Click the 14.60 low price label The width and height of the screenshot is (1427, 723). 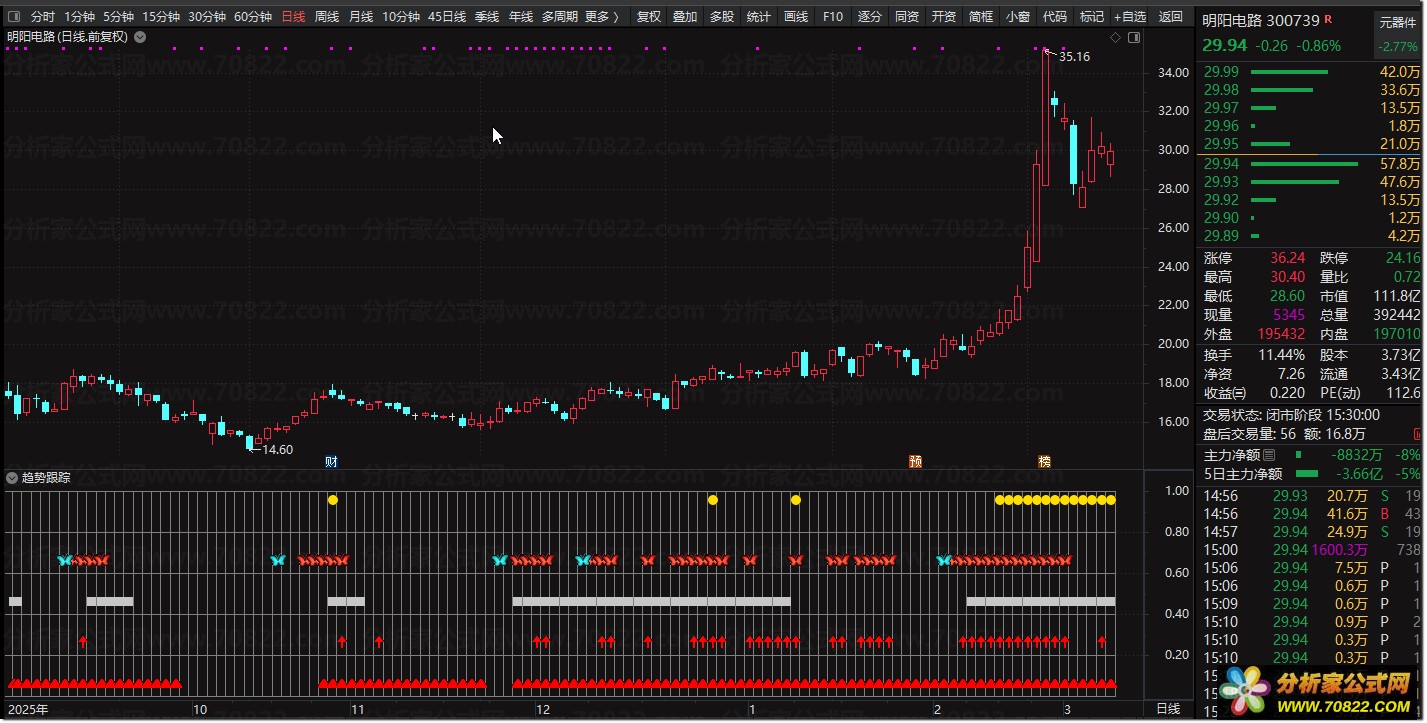(x=278, y=450)
